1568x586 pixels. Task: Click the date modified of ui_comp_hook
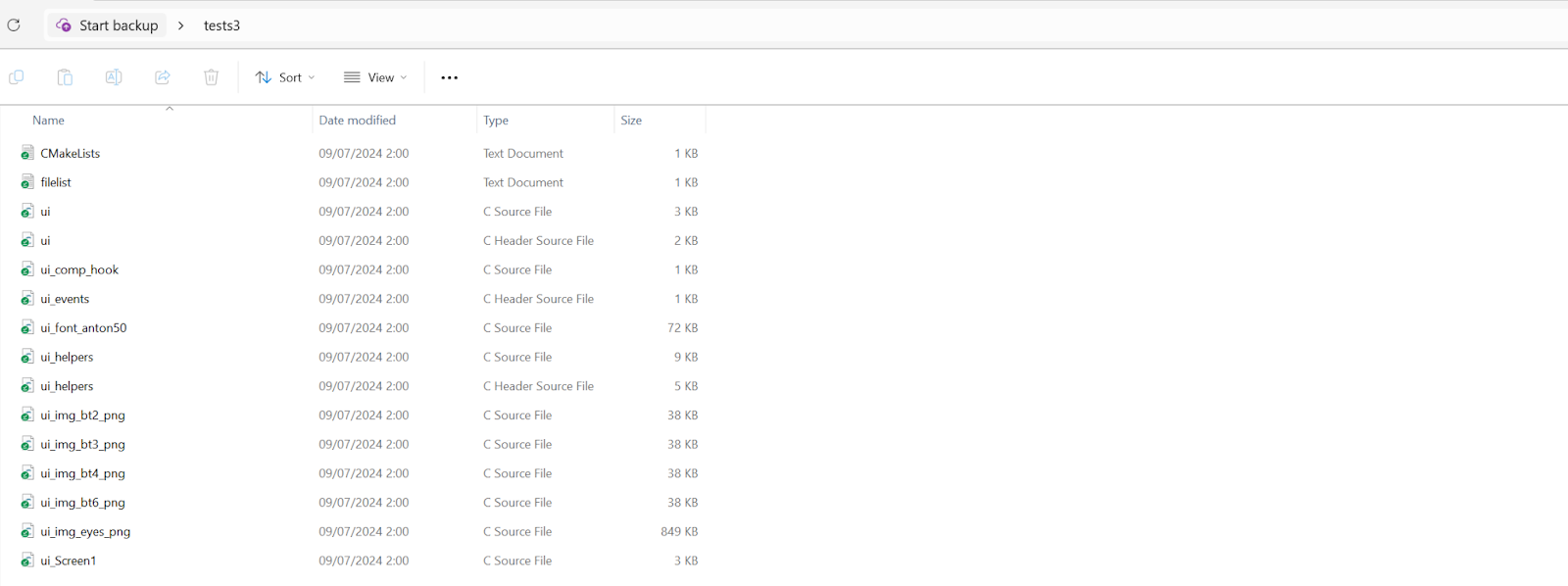click(x=364, y=269)
